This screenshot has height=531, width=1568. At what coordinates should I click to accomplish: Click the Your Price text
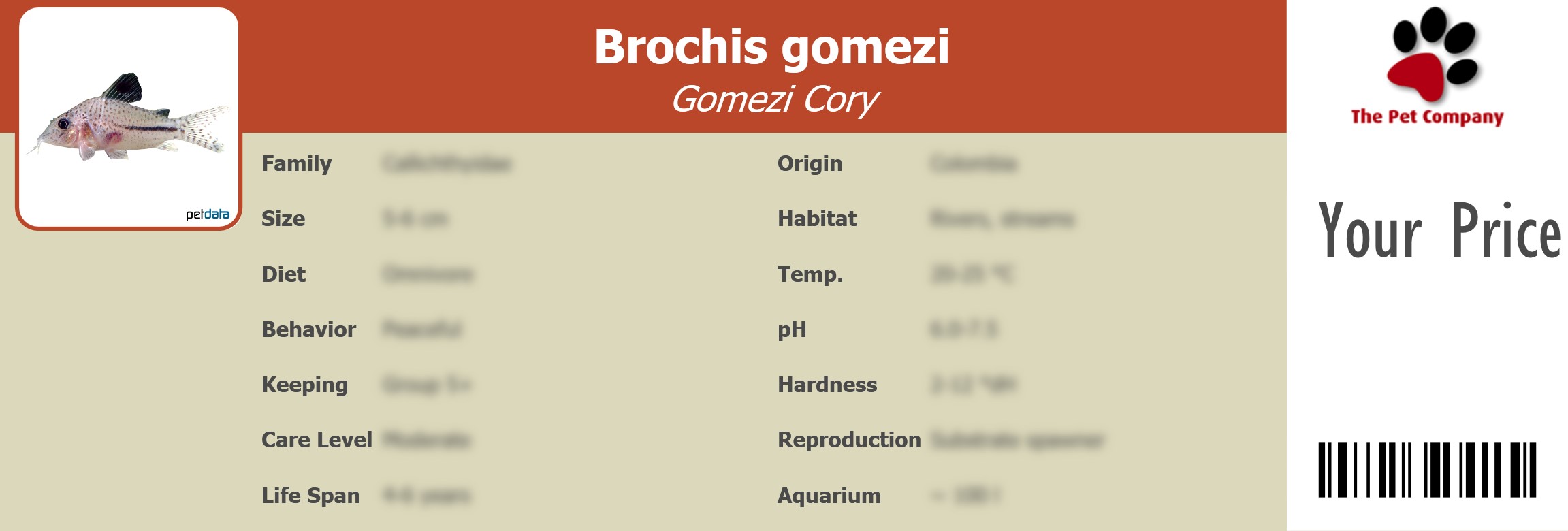[x=1439, y=231]
